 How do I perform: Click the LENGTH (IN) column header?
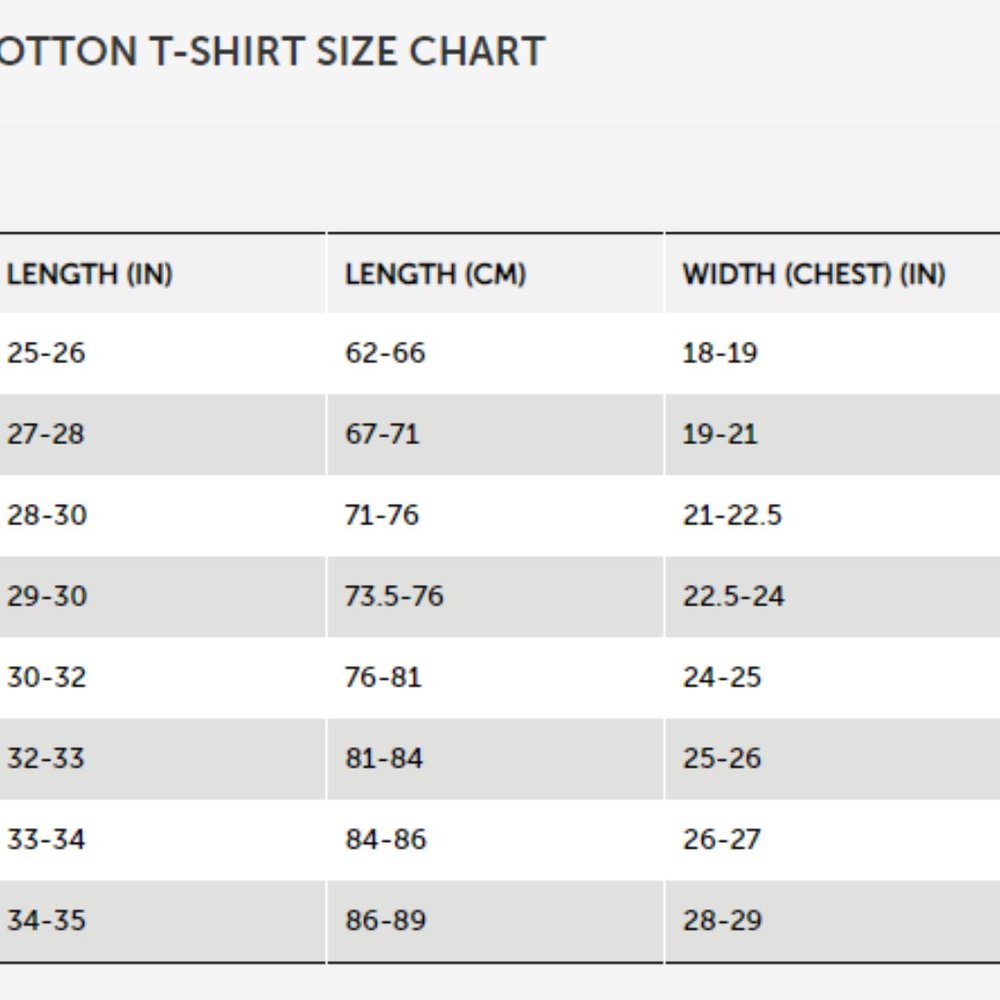(x=162, y=274)
